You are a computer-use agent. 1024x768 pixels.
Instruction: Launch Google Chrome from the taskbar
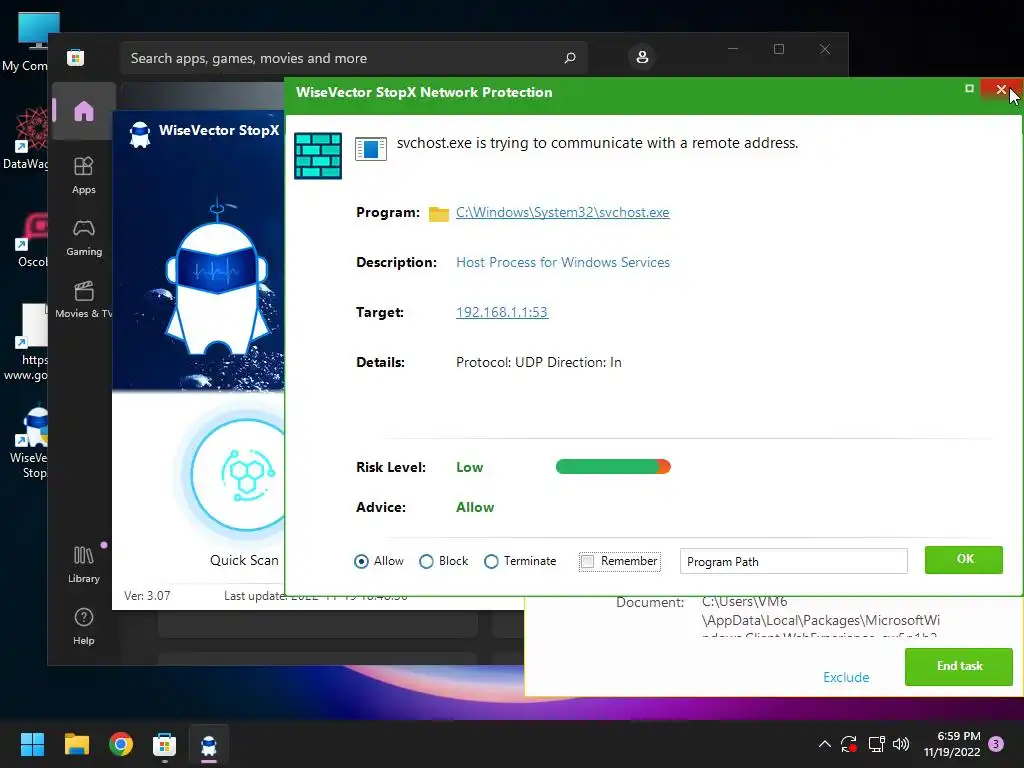pyautogui.click(x=121, y=744)
